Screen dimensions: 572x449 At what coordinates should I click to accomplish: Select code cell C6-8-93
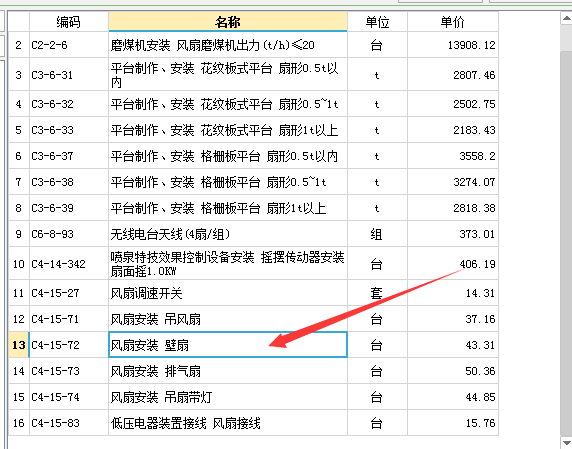click(x=69, y=233)
